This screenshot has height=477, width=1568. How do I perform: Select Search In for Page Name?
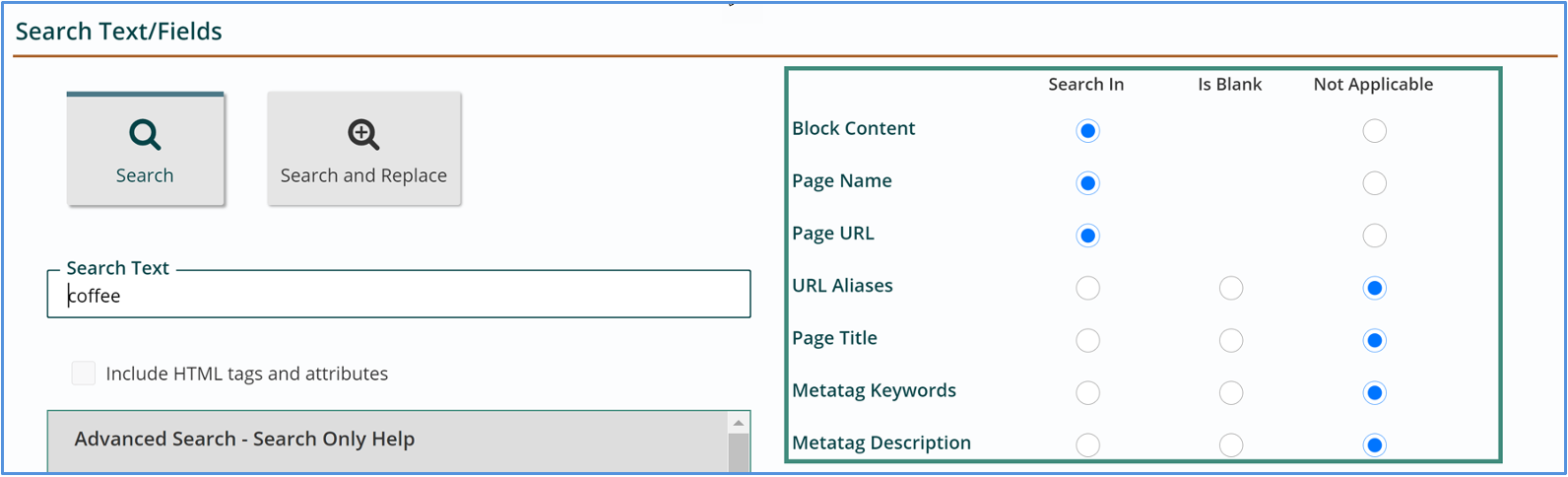point(1087,183)
